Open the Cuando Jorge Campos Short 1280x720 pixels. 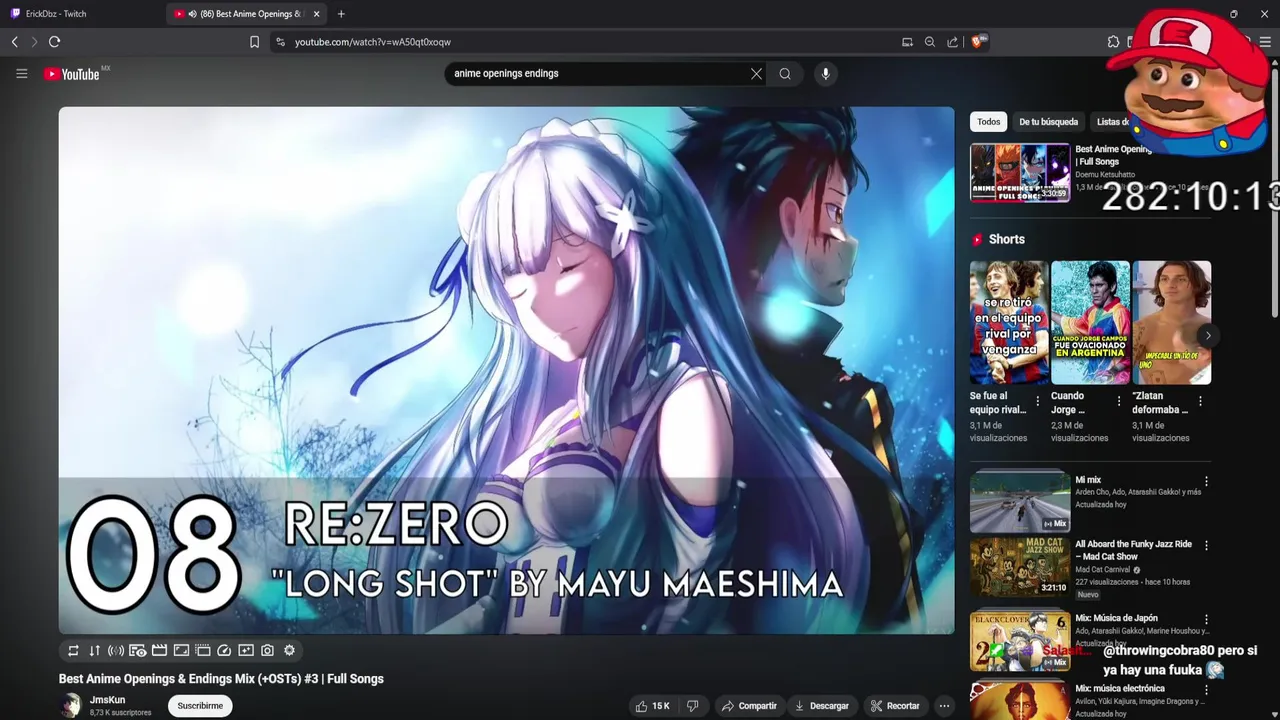(1090, 322)
